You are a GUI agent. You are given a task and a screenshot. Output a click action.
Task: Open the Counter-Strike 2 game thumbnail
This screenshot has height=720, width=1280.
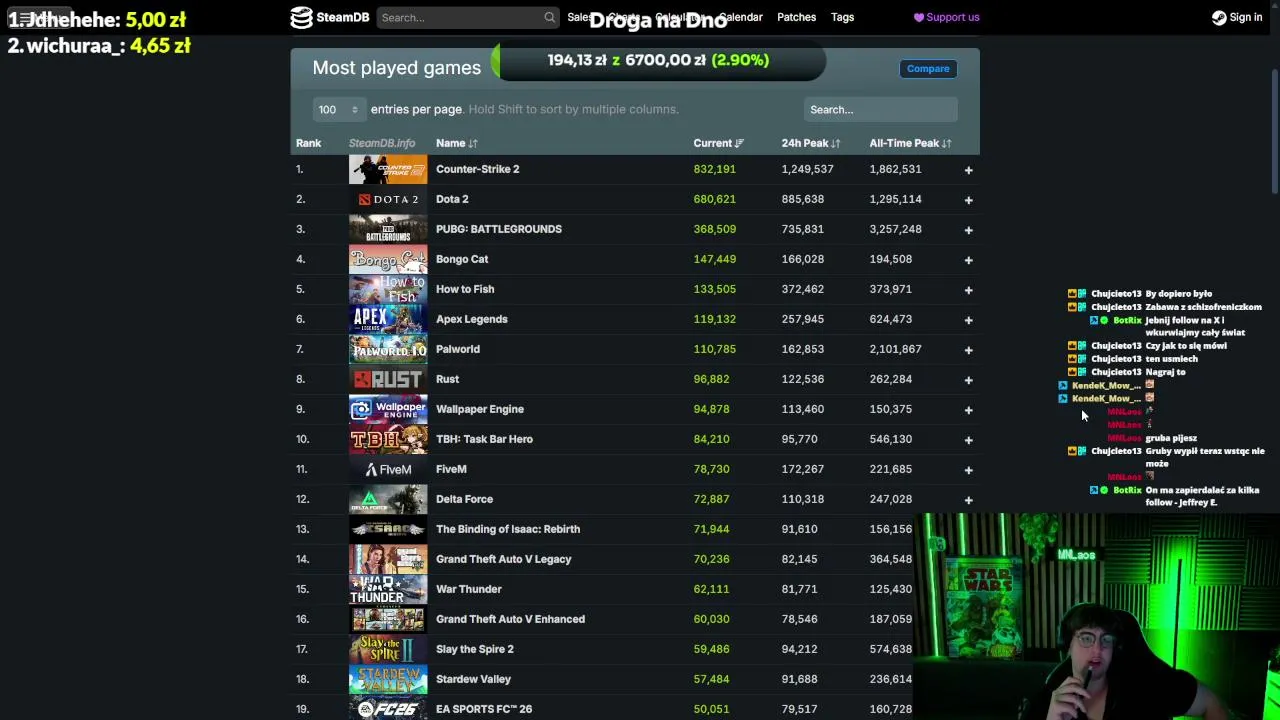(x=388, y=169)
